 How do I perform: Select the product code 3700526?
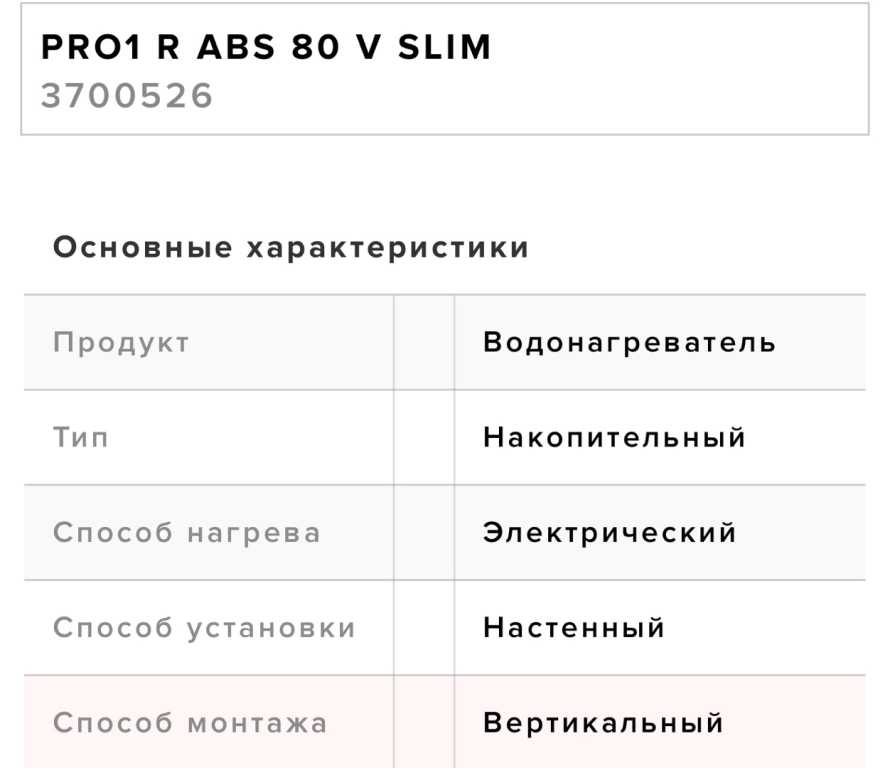(127, 98)
